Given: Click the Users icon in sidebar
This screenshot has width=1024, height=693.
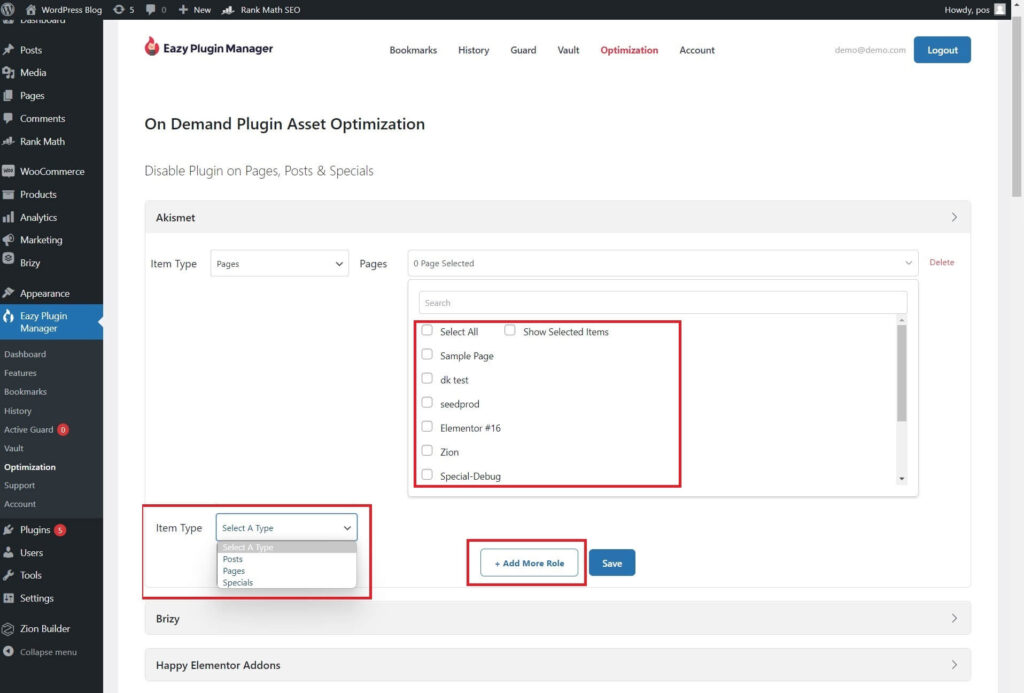Looking at the screenshot, I should (x=8, y=552).
